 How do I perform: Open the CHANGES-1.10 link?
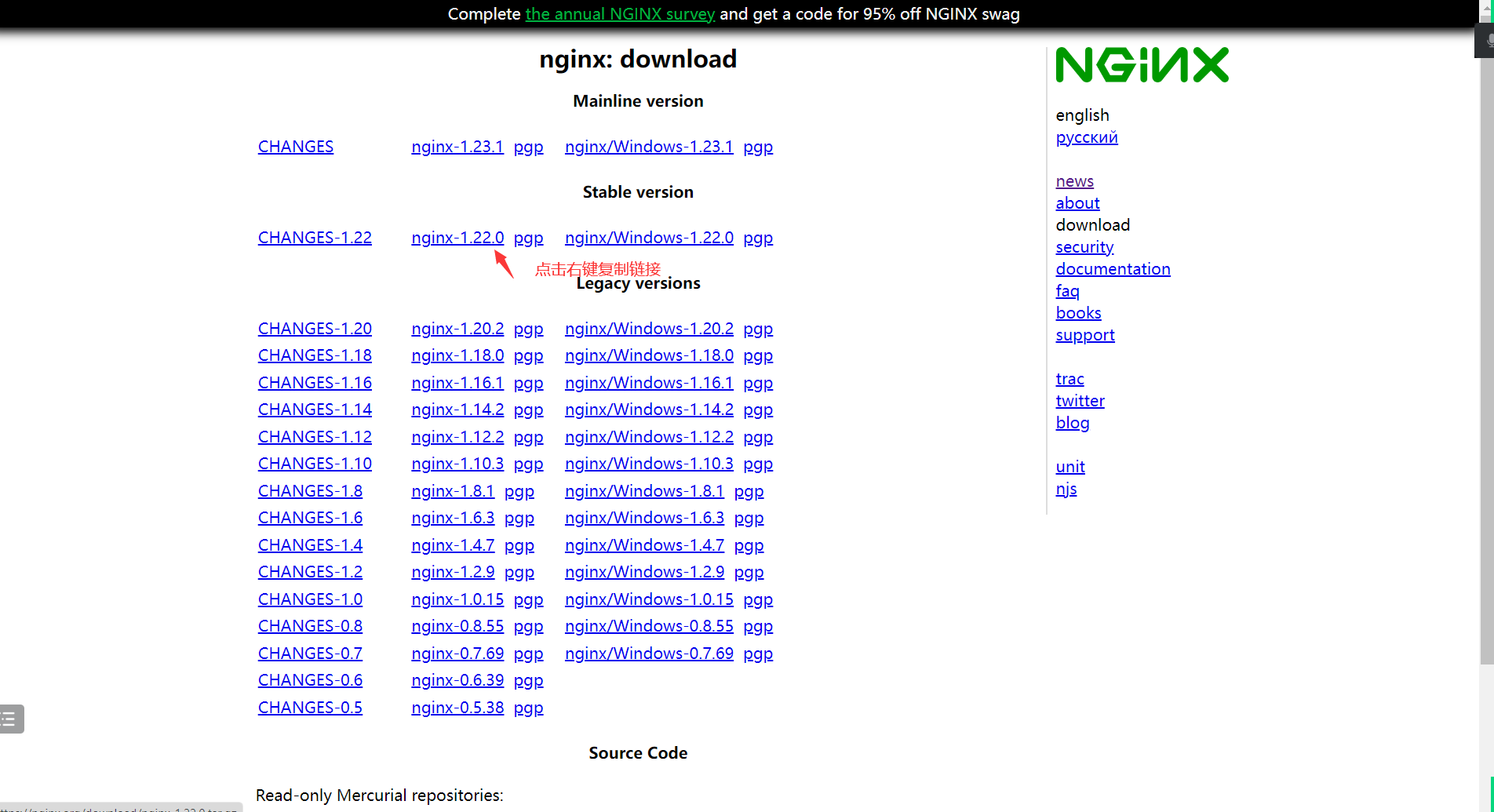pyautogui.click(x=315, y=464)
